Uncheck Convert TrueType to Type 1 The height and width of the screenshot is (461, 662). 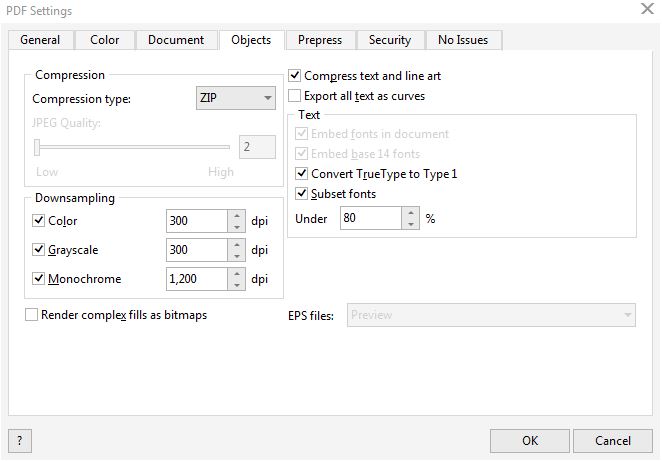[x=303, y=174]
